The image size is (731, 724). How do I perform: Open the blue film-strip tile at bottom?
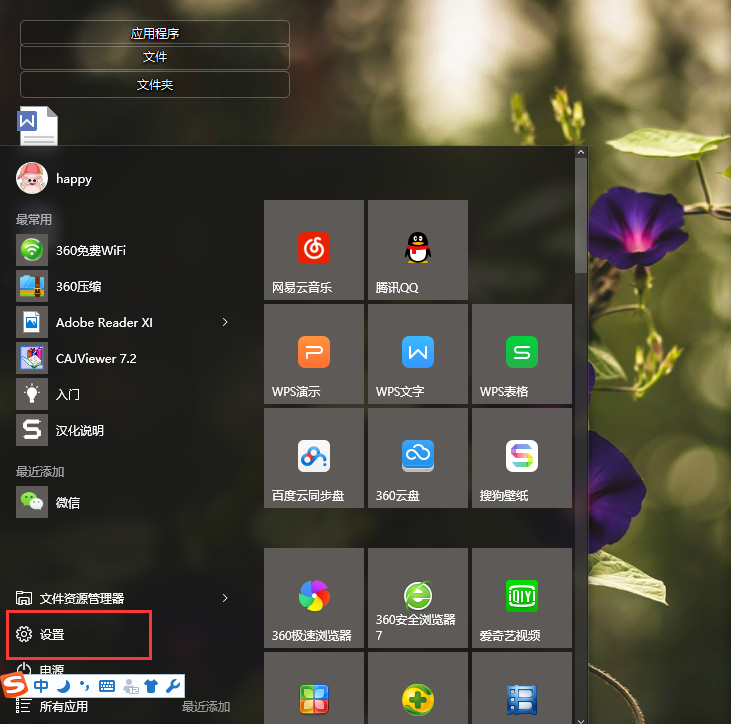click(522, 688)
